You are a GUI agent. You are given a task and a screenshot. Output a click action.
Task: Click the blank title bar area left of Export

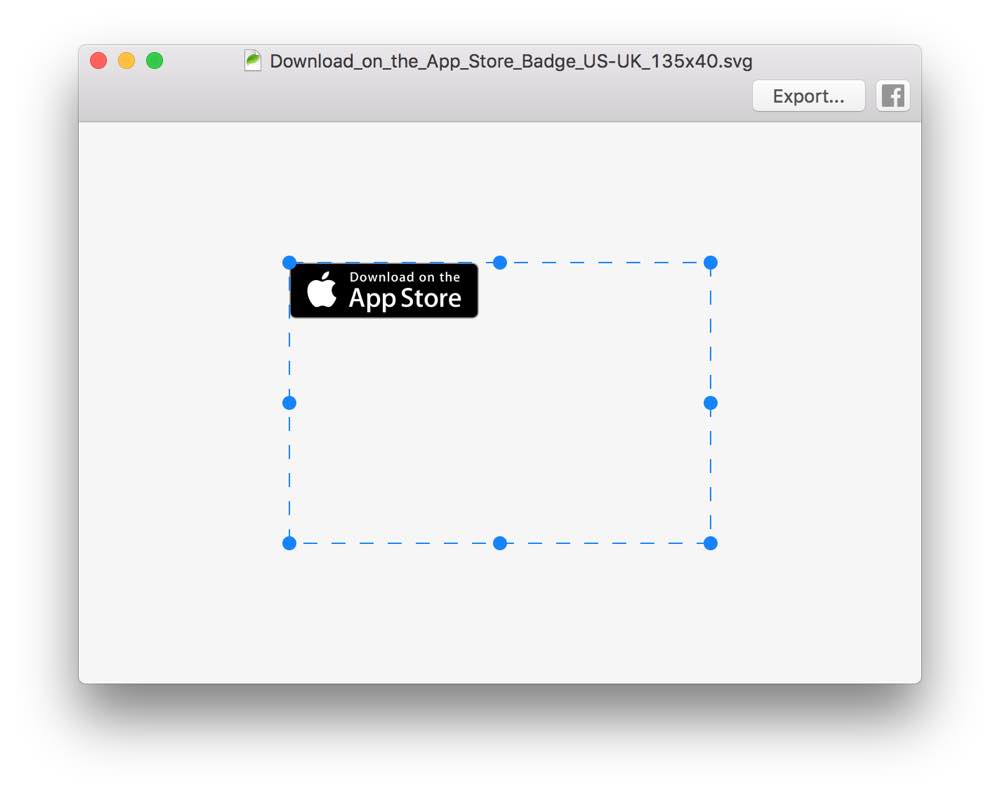coord(450,97)
